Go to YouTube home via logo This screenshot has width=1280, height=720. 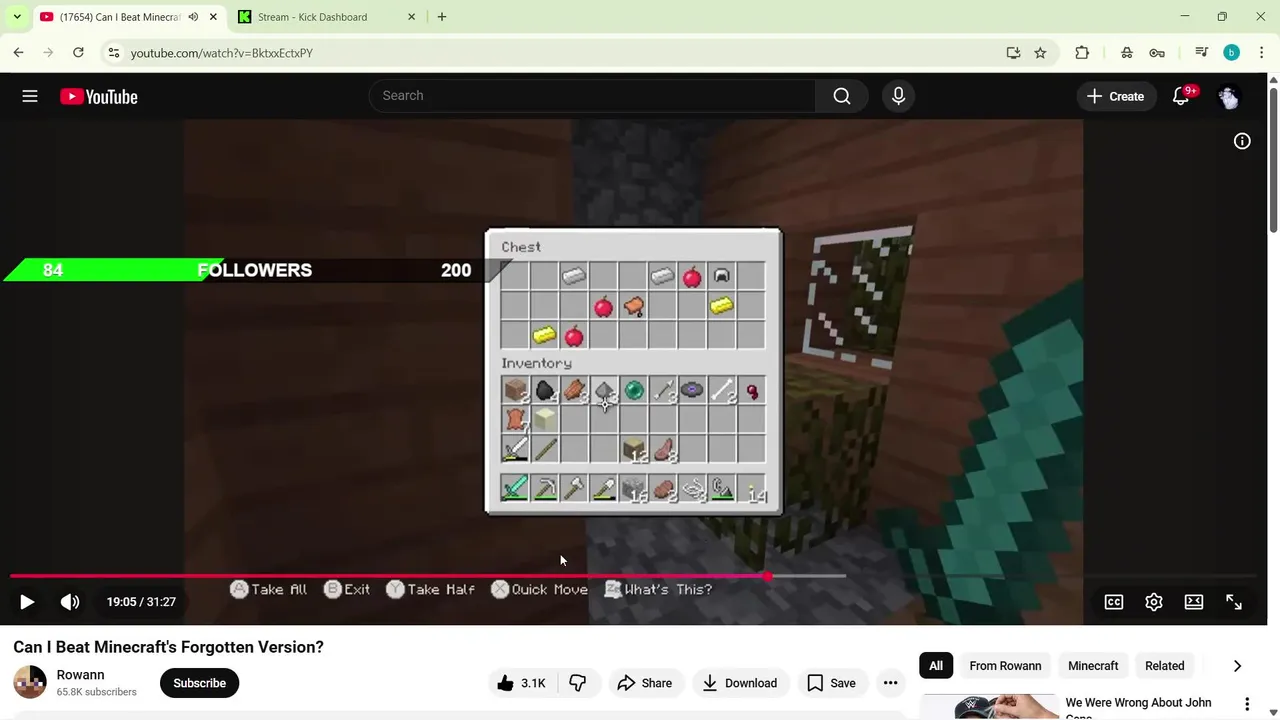pyautogui.click(x=98, y=97)
